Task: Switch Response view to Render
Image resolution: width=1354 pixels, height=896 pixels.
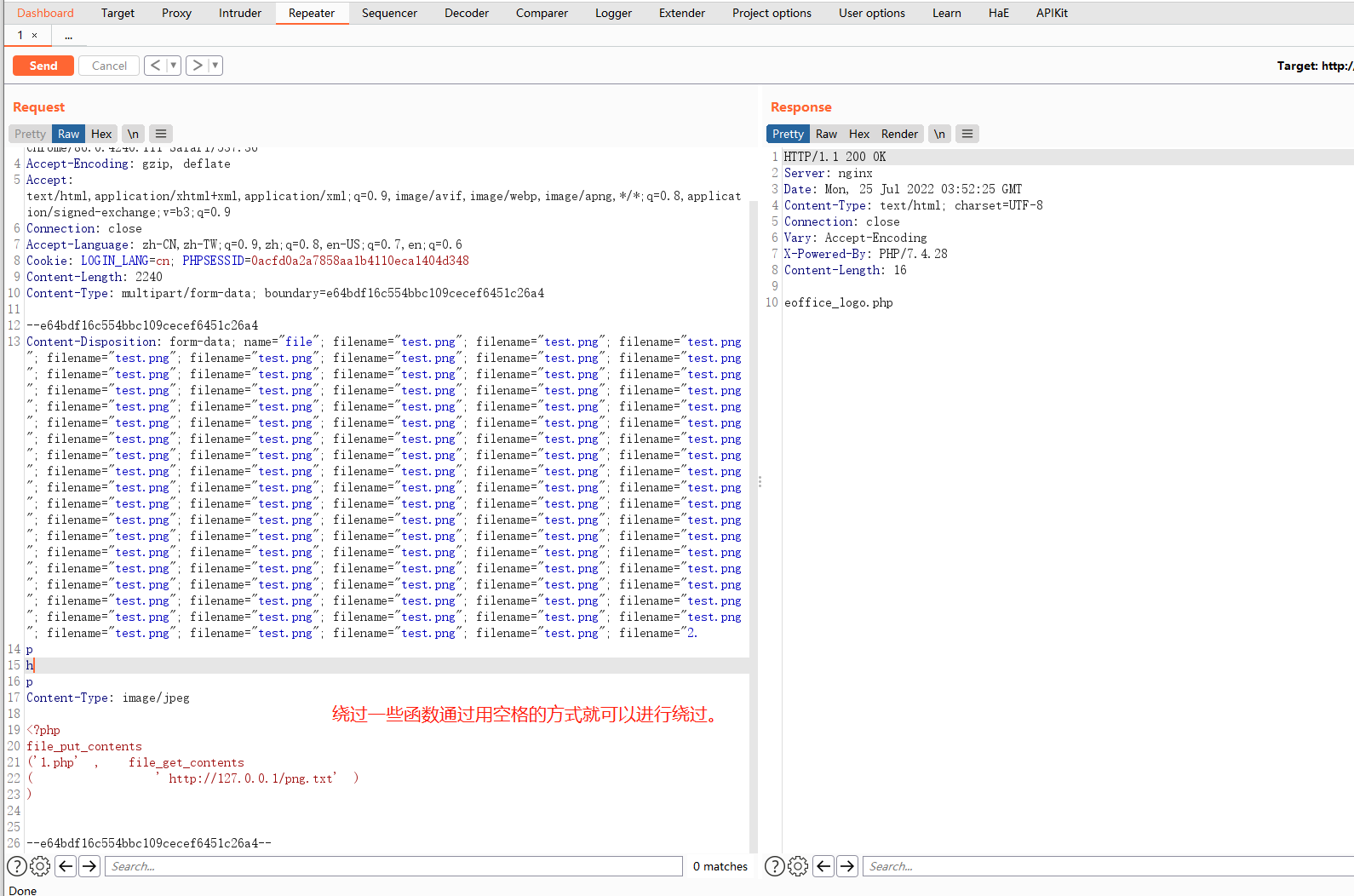Action: (899, 134)
